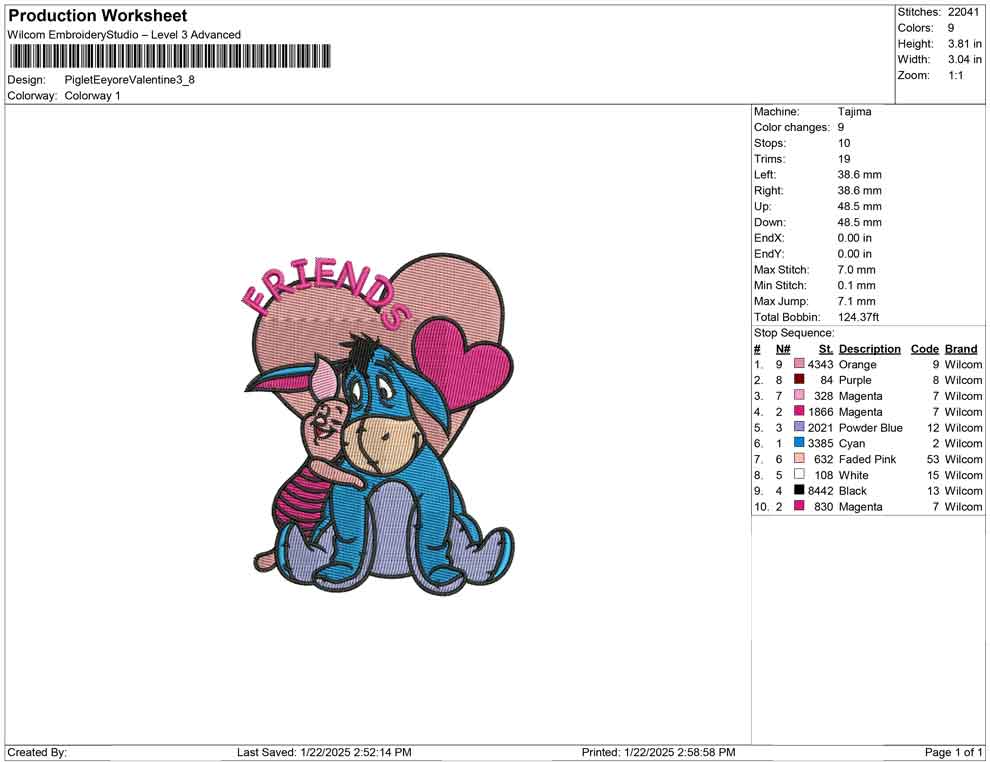Image resolution: width=990 pixels, height=762 pixels.
Task: Click the code '53' in Faded Pink row
Action: point(933,459)
